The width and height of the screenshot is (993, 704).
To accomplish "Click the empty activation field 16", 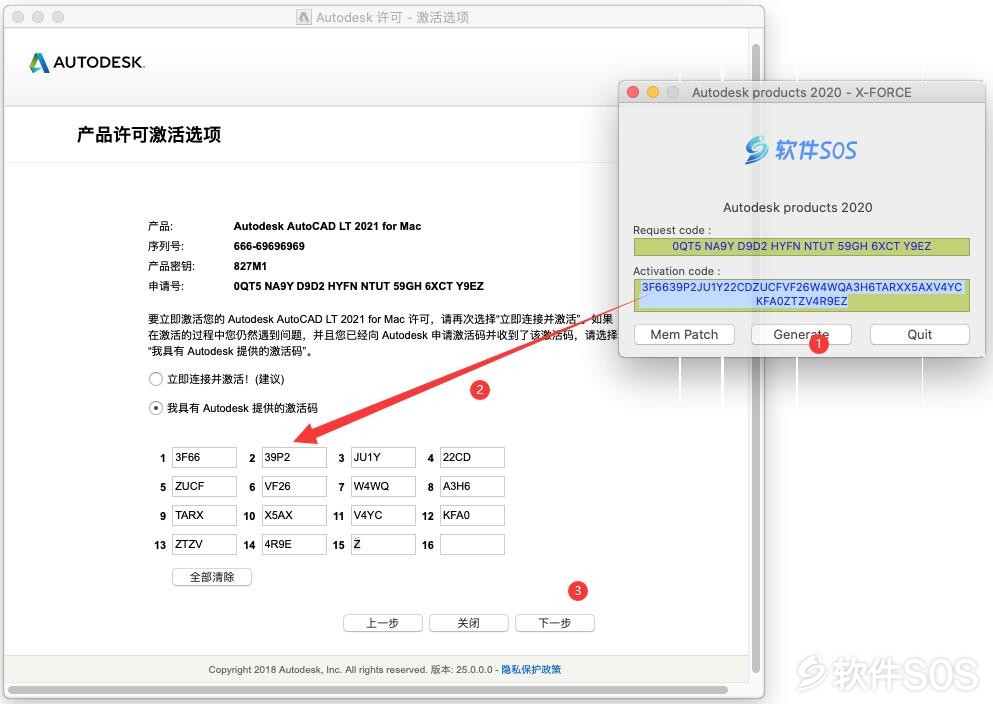I will coord(472,544).
